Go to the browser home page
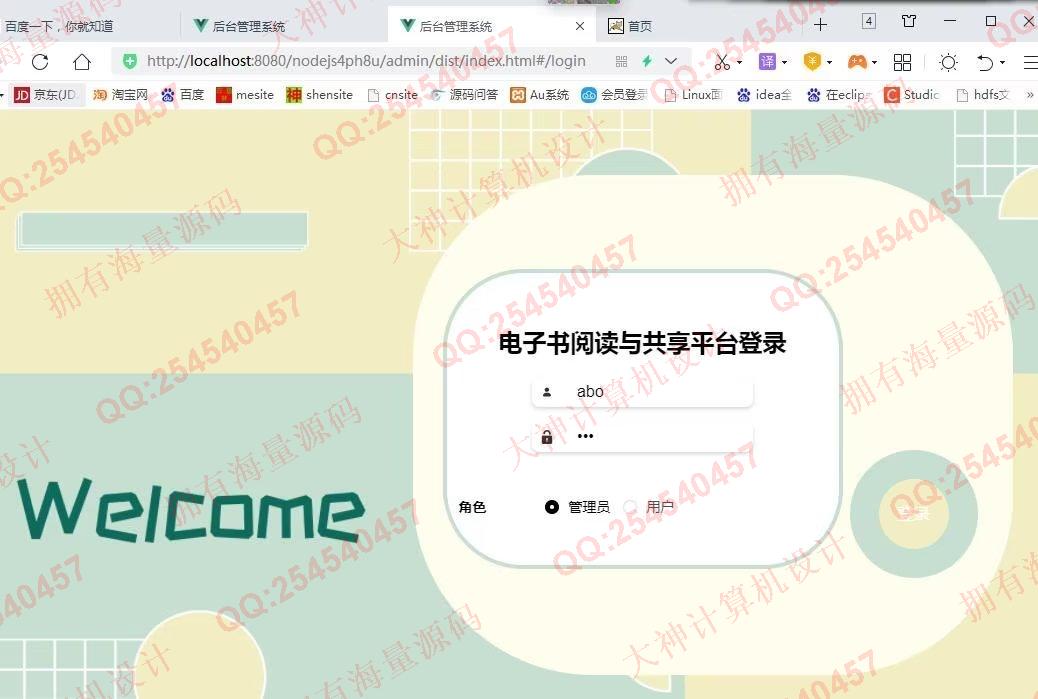 click(82, 62)
